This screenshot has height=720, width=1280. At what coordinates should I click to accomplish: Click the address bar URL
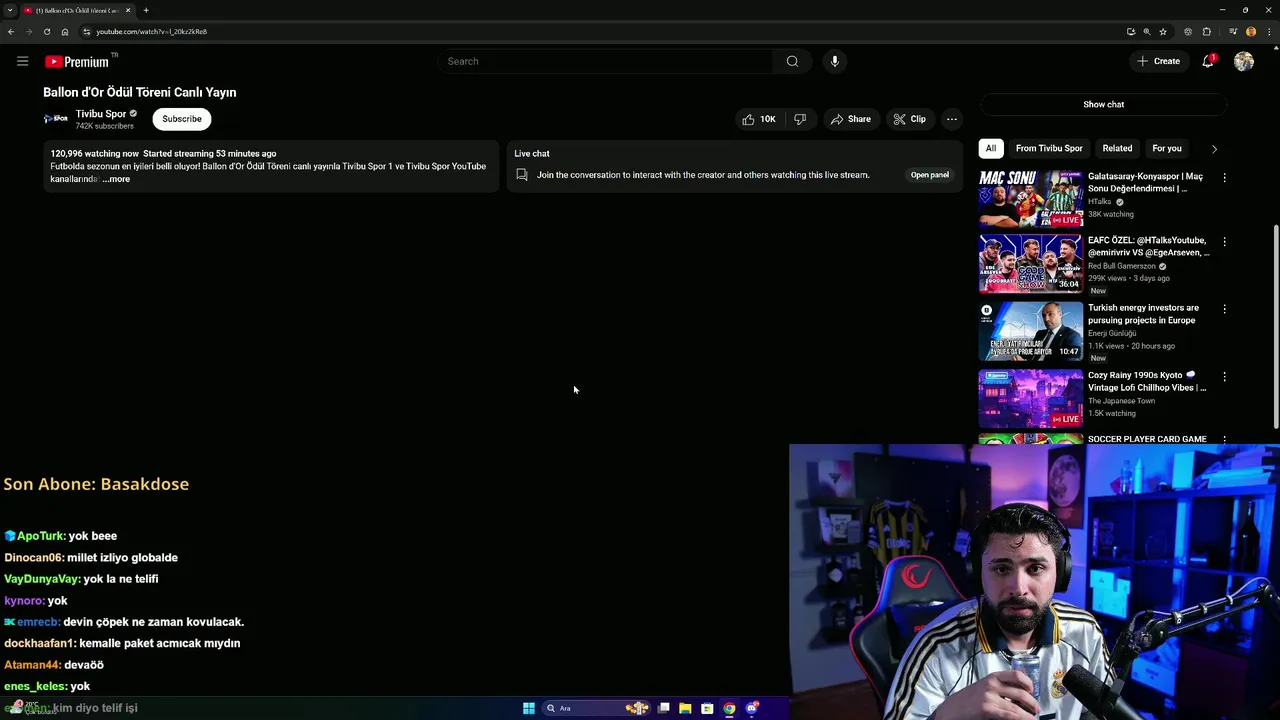point(152,31)
